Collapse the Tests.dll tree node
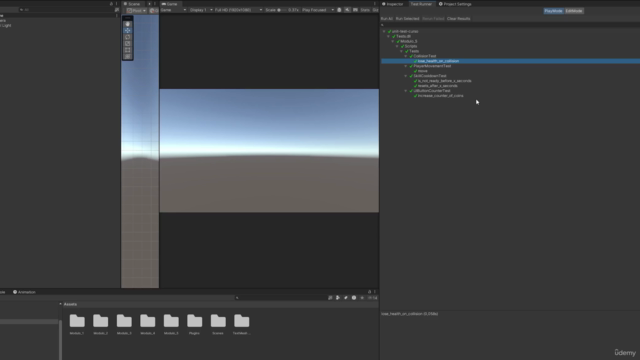This screenshot has width=640, height=360. [388, 36]
